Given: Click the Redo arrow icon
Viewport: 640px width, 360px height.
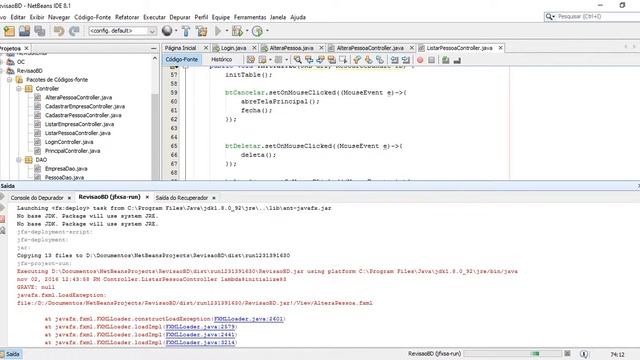Looking at the screenshot, I should tap(74, 31).
